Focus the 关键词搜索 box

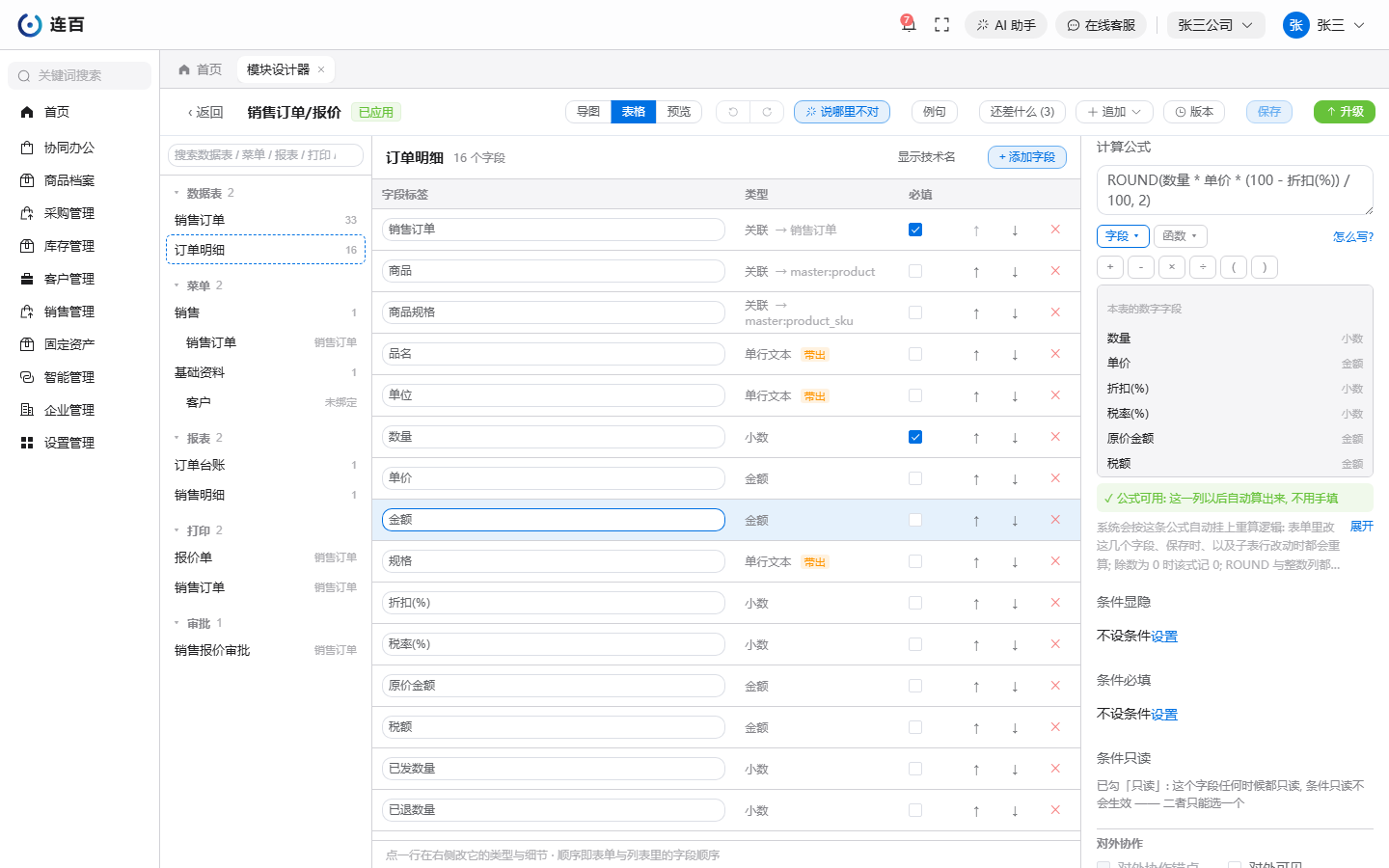tap(79, 75)
